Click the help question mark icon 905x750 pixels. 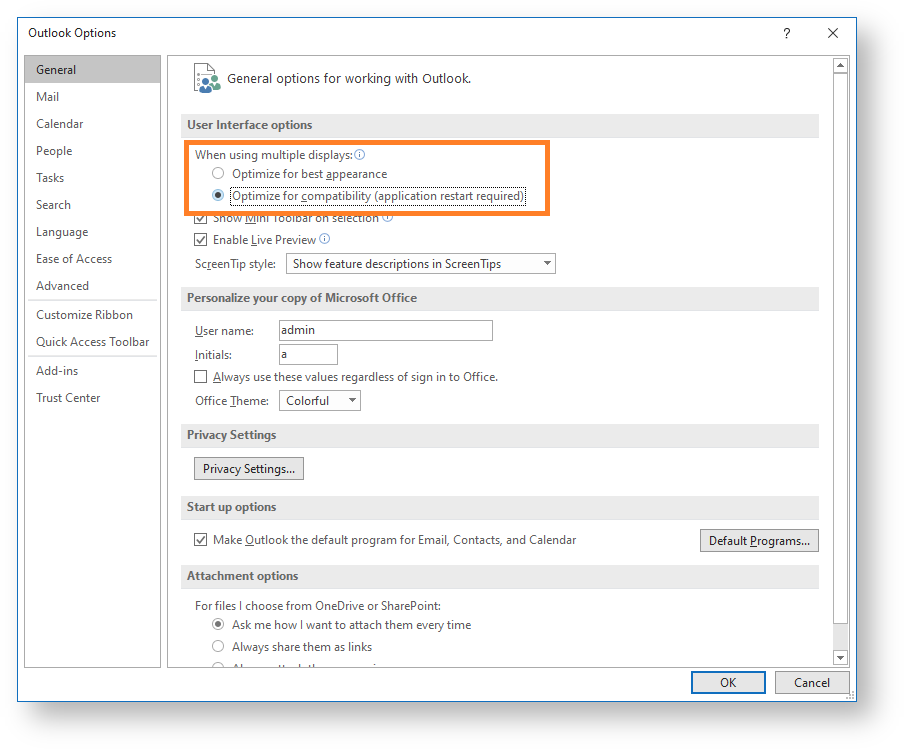(786, 33)
